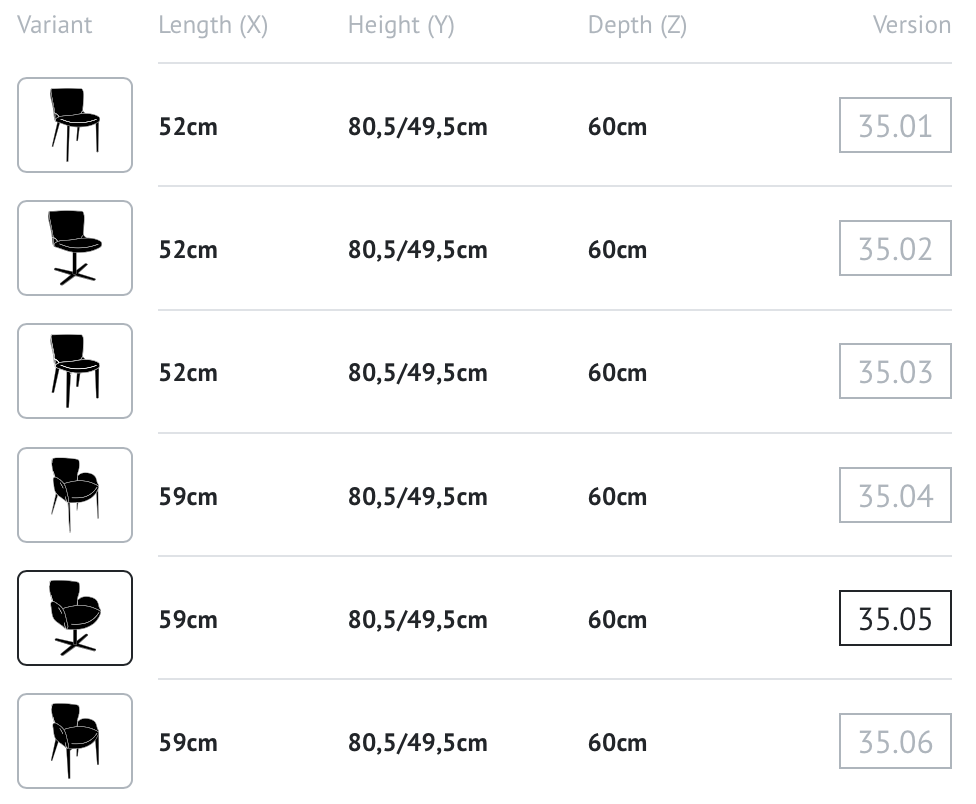Select the 35.02 swivel-base chair variant icon
Viewport: 976px width, 804px height.
[x=75, y=248]
